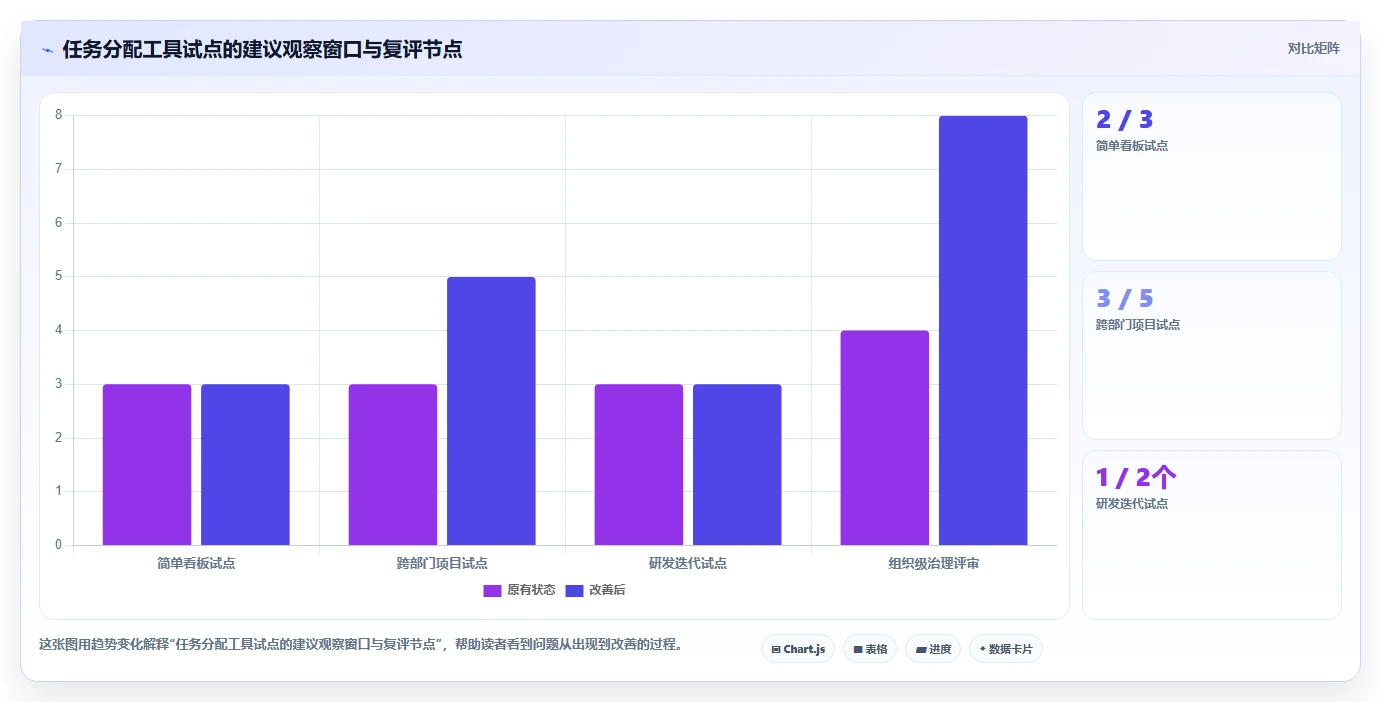Click the purple 原有状态 legend swatch
This screenshot has height=702, width=1381.
coord(492,590)
